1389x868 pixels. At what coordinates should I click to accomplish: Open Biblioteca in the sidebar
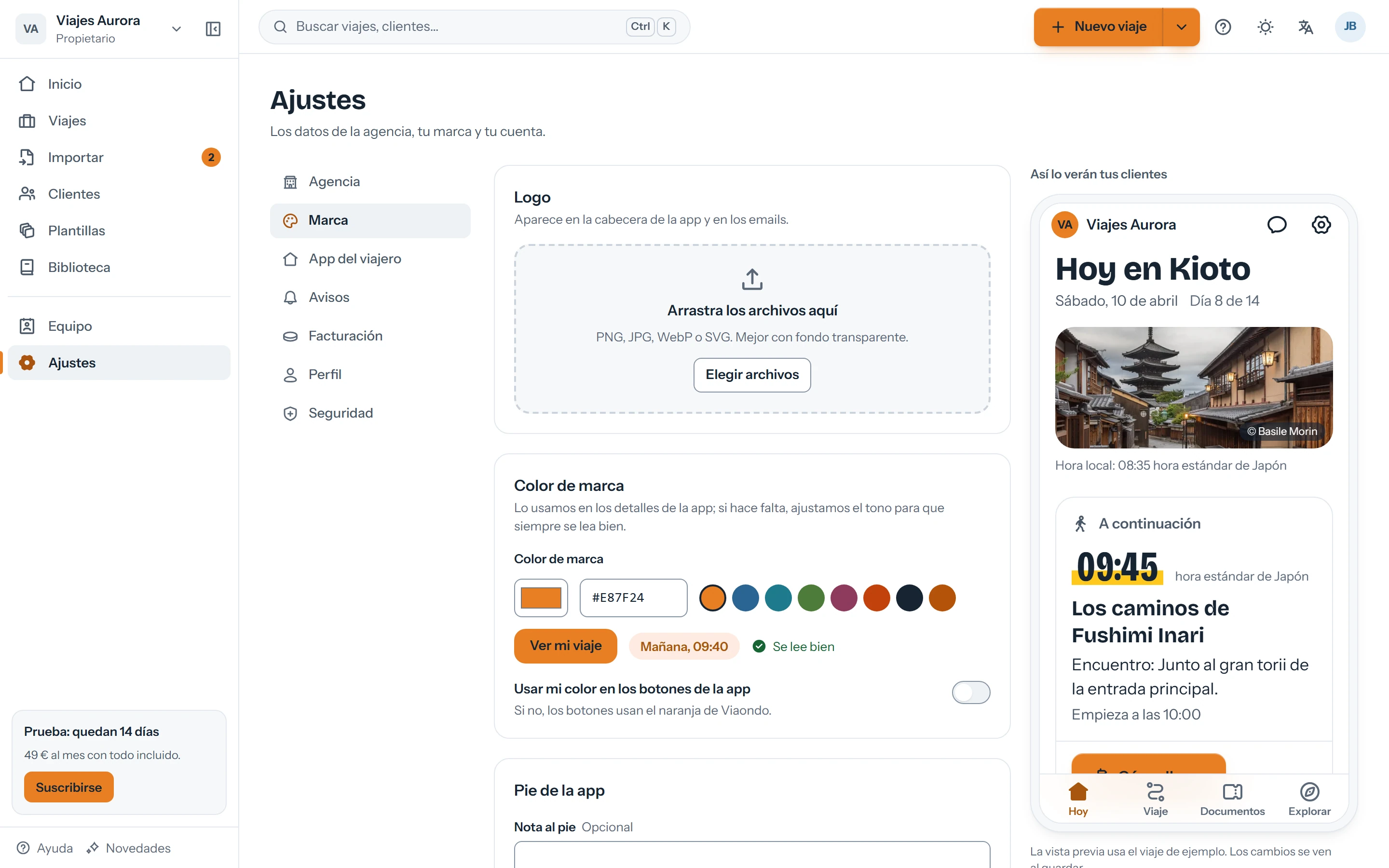point(119,268)
